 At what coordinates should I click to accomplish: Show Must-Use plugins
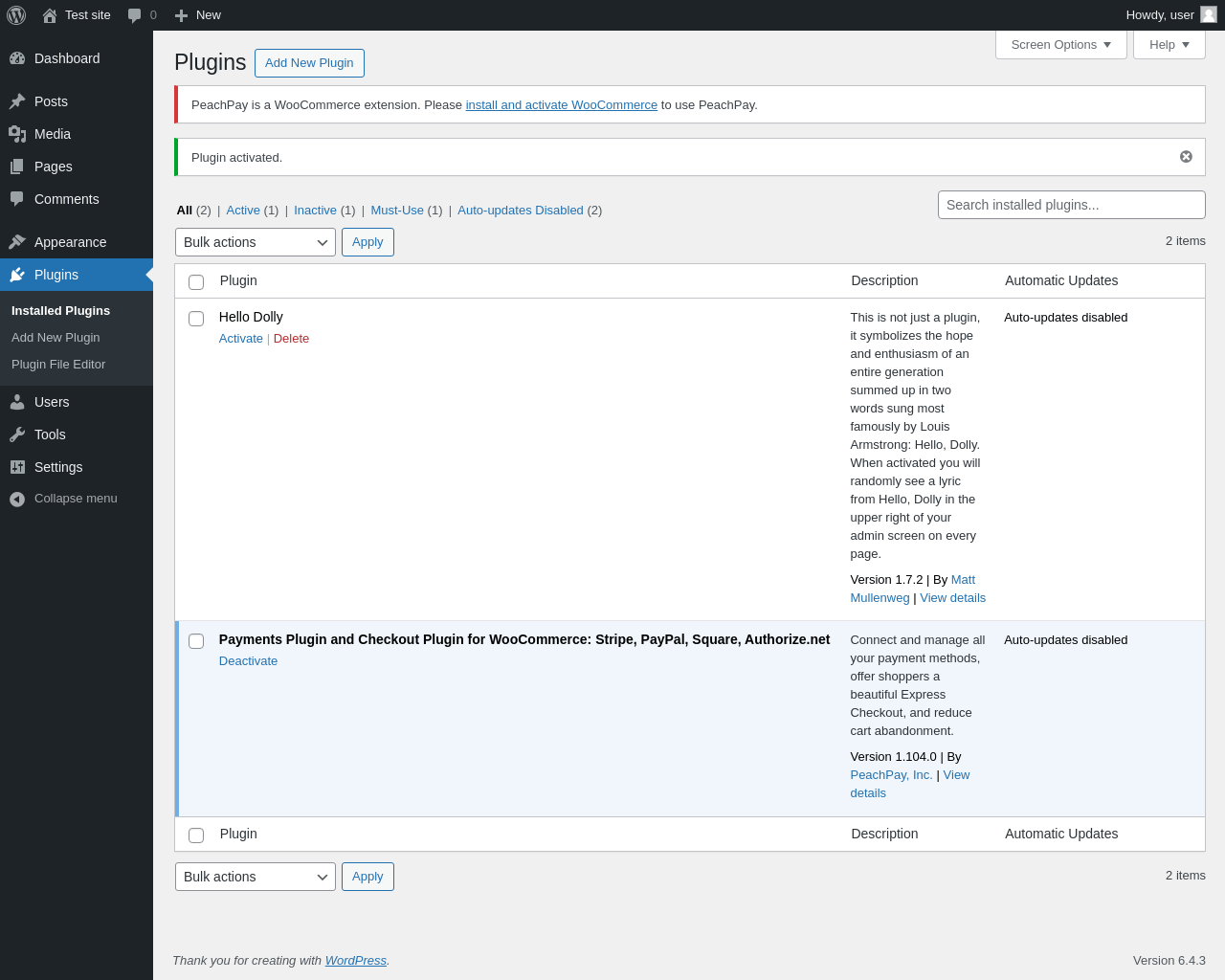coord(397,211)
